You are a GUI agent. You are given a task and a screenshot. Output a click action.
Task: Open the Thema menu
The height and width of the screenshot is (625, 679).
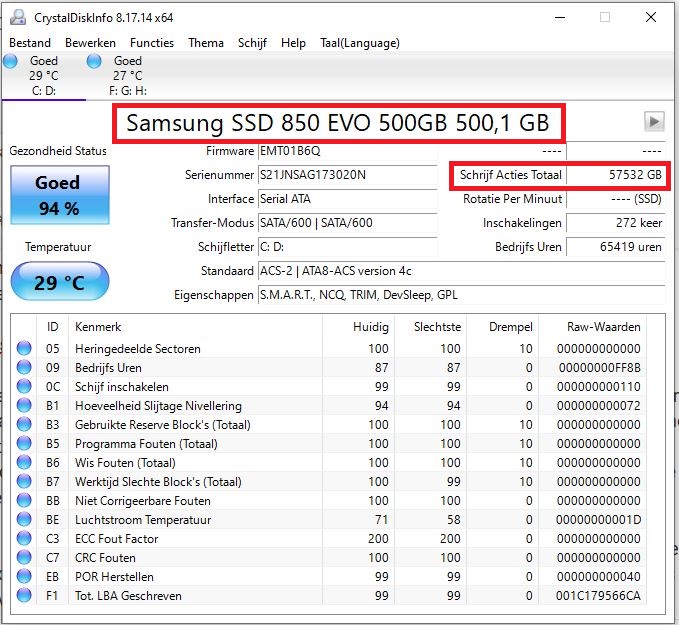[206, 43]
